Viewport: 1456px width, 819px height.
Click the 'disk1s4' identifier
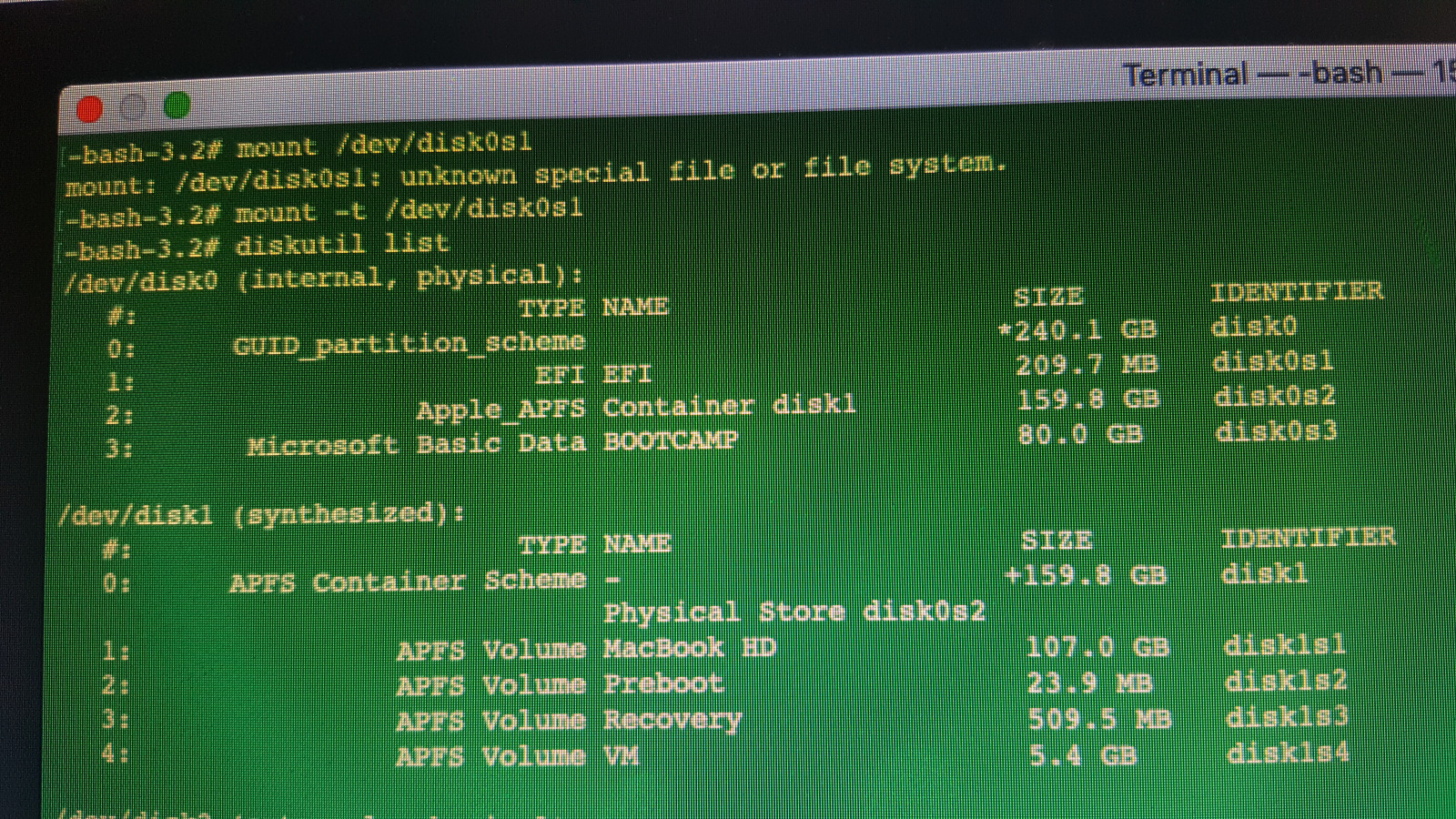[1288, 753]
